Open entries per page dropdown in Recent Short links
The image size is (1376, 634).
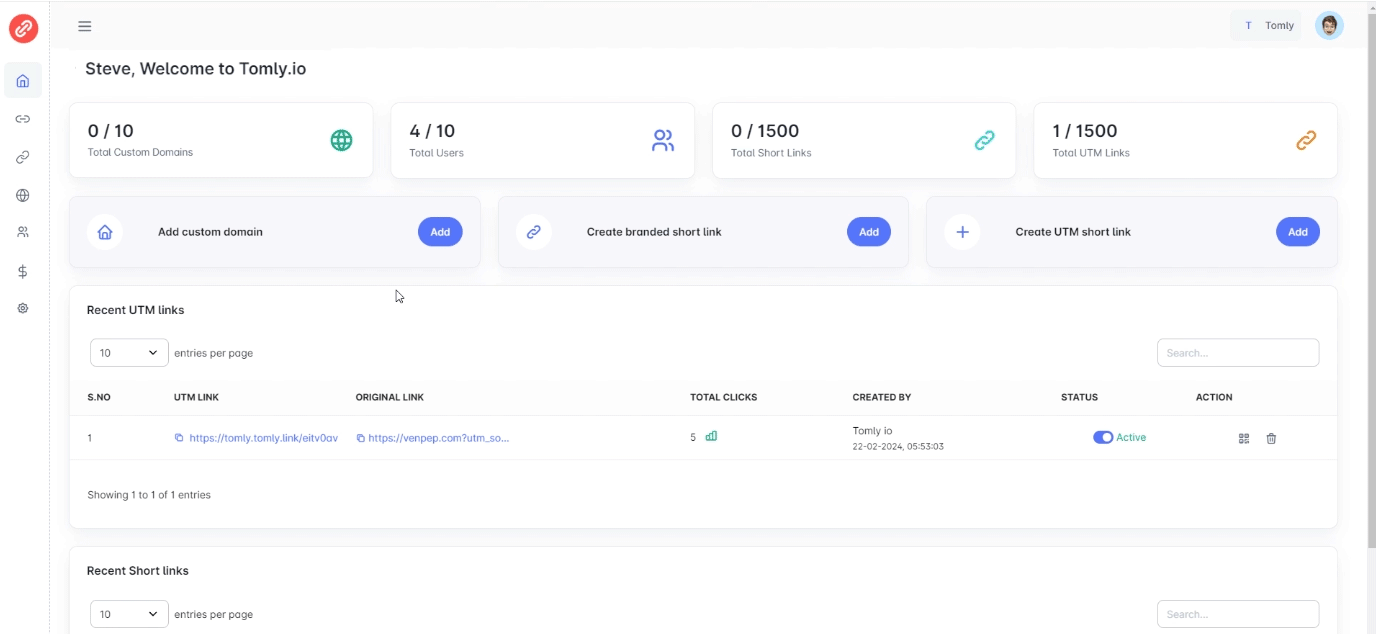[x=129, y=614]
